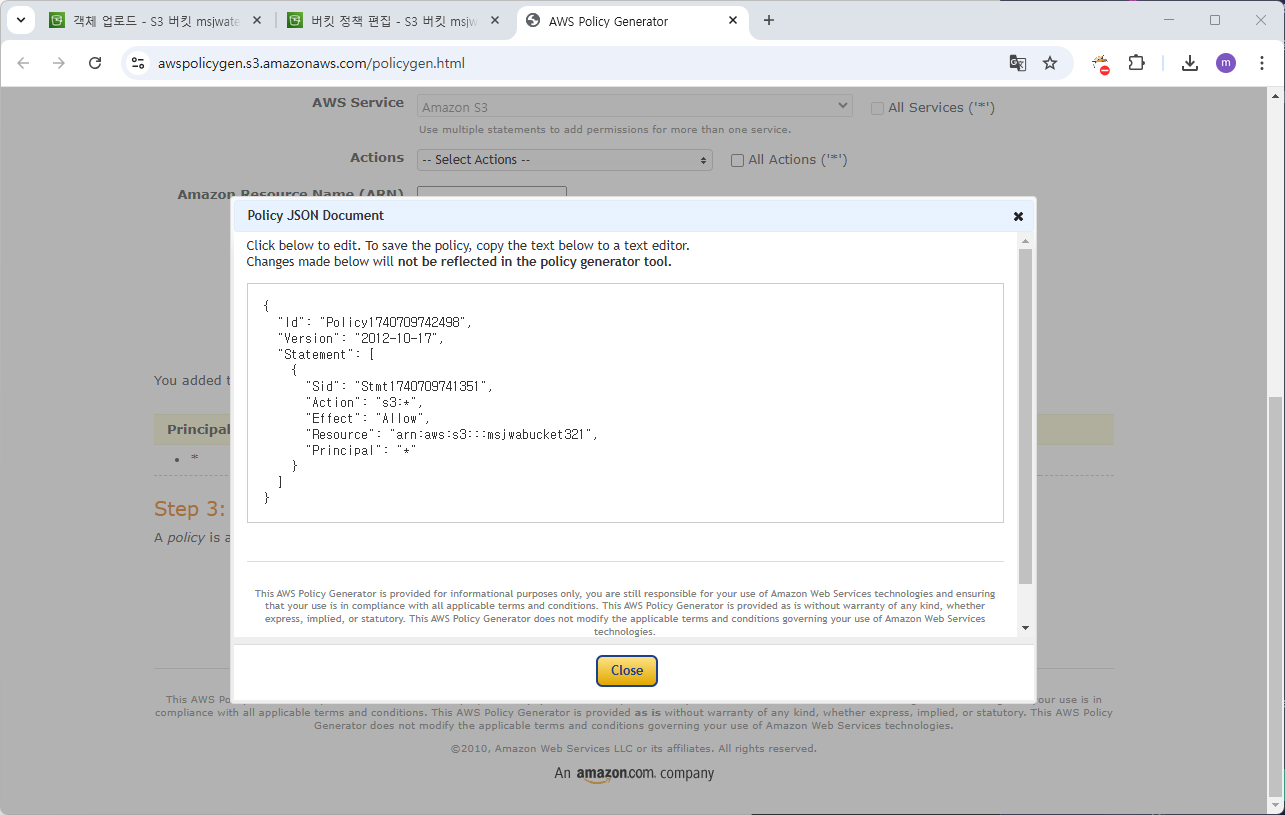Toggle the All Actions checkbox
This screenshot has height=815, width=1285.
coord(737,160)
